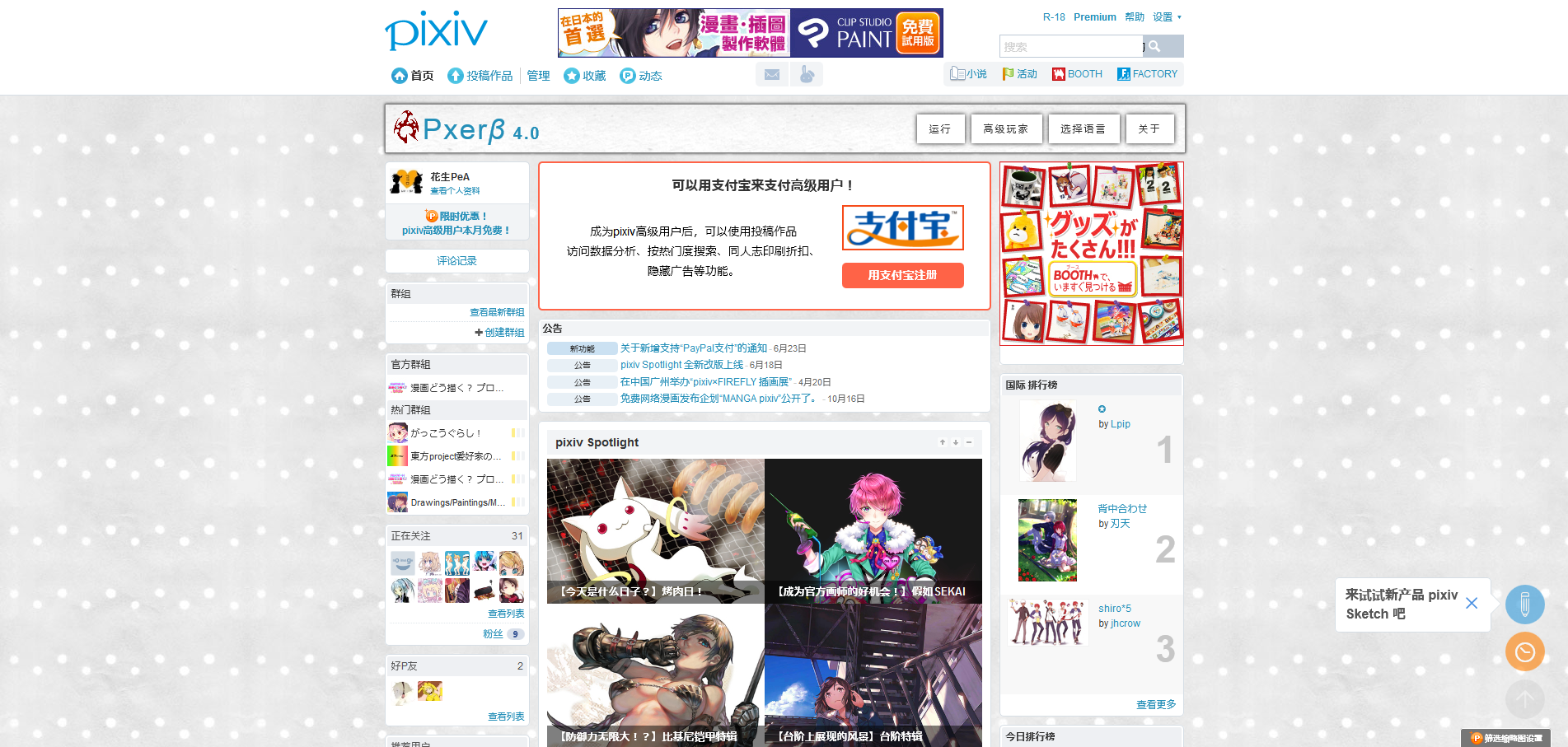Open the rank 1 artwork thumbnail
This screenshot has width=1568, height=747.
[1047, 441]
